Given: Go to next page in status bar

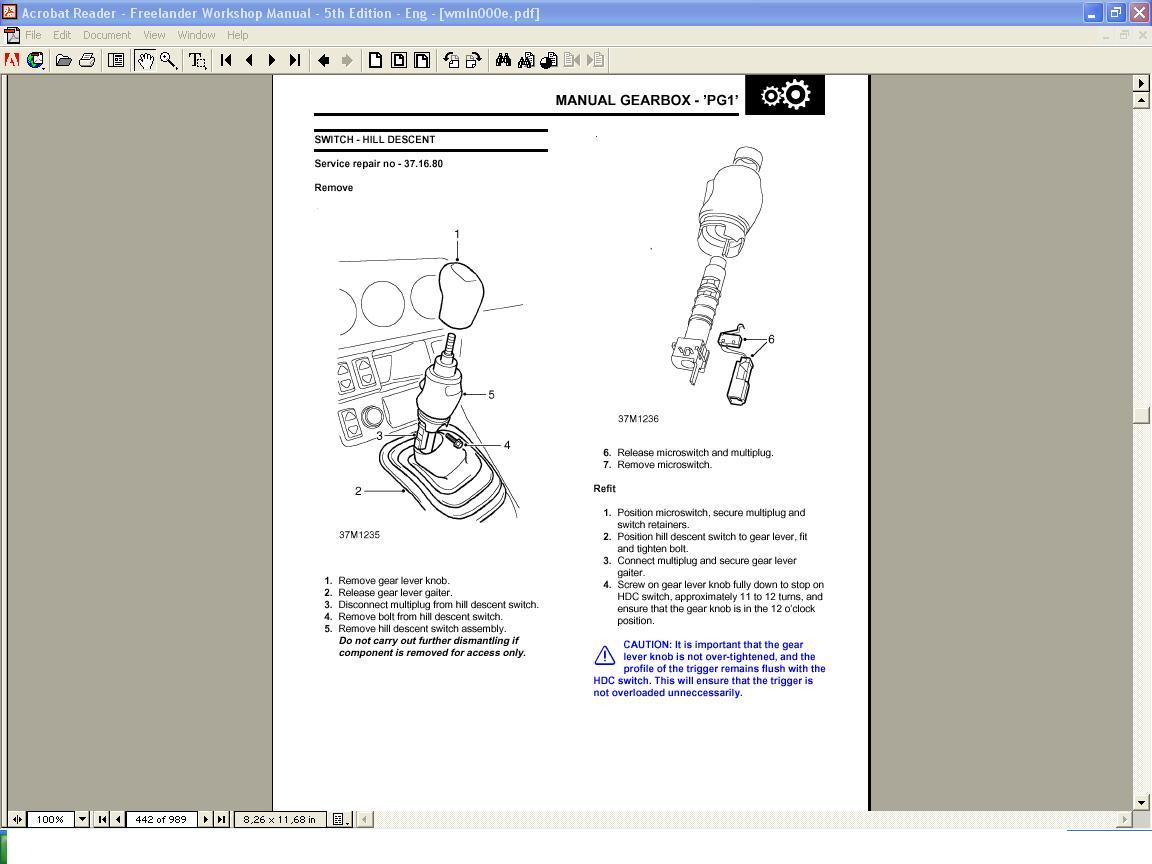Looking at the screenshot, I should click(x=206, y=819).
